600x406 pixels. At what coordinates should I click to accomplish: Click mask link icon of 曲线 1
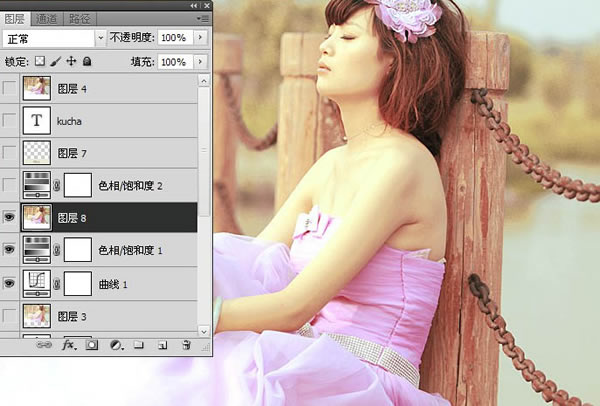[57, 284]
